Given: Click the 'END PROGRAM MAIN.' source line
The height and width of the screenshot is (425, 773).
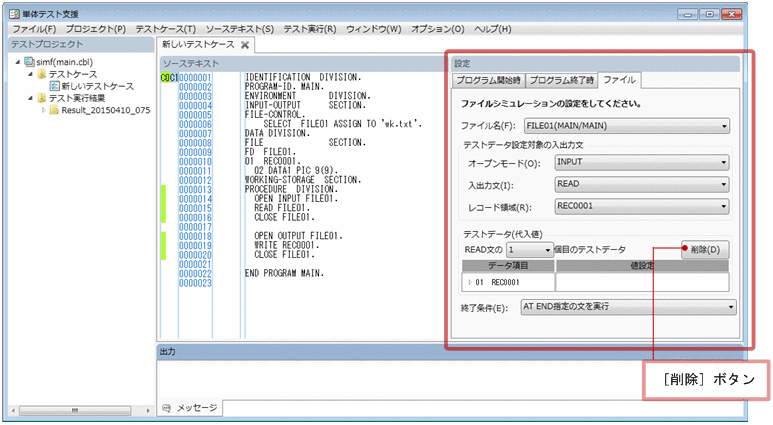Looking at the screenshot, I should click(284, 273).
